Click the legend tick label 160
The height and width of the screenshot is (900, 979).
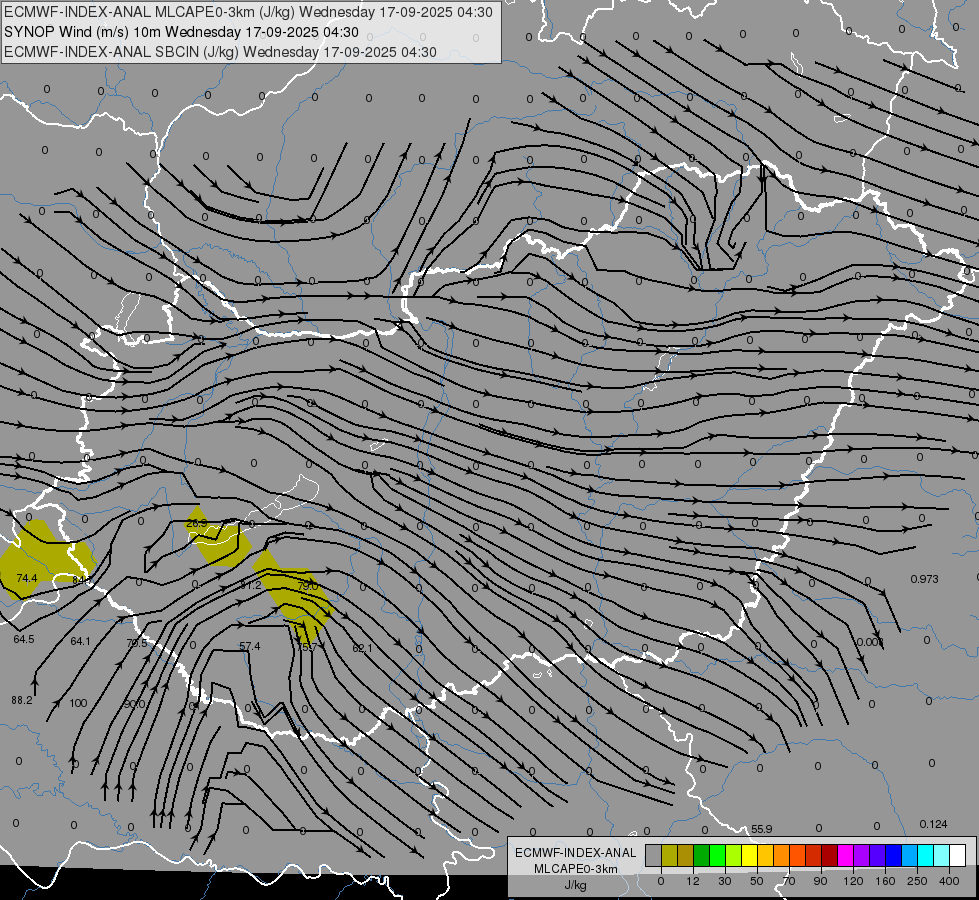(885, 881)
